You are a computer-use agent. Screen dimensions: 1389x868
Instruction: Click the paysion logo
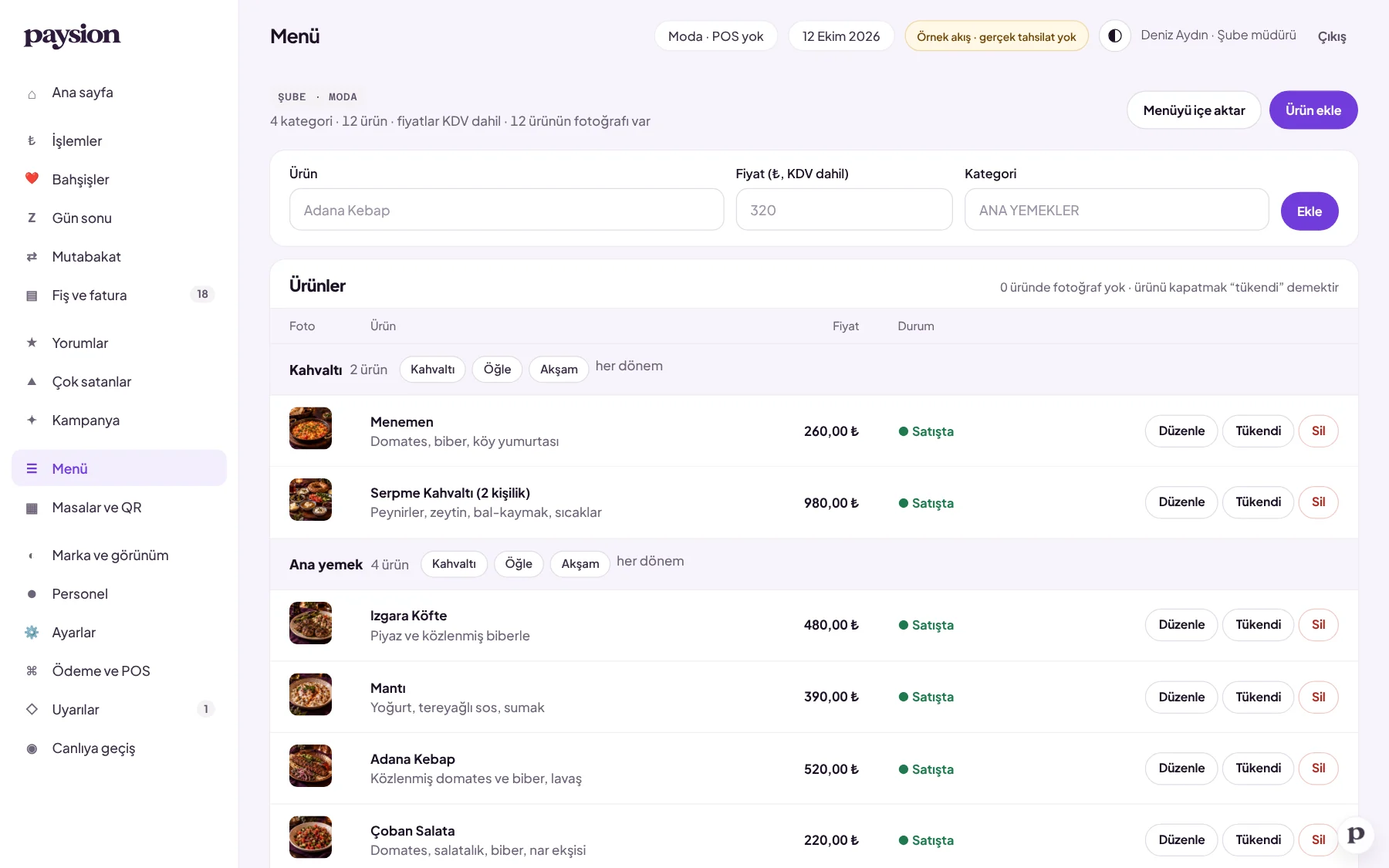tap(72, 36)
